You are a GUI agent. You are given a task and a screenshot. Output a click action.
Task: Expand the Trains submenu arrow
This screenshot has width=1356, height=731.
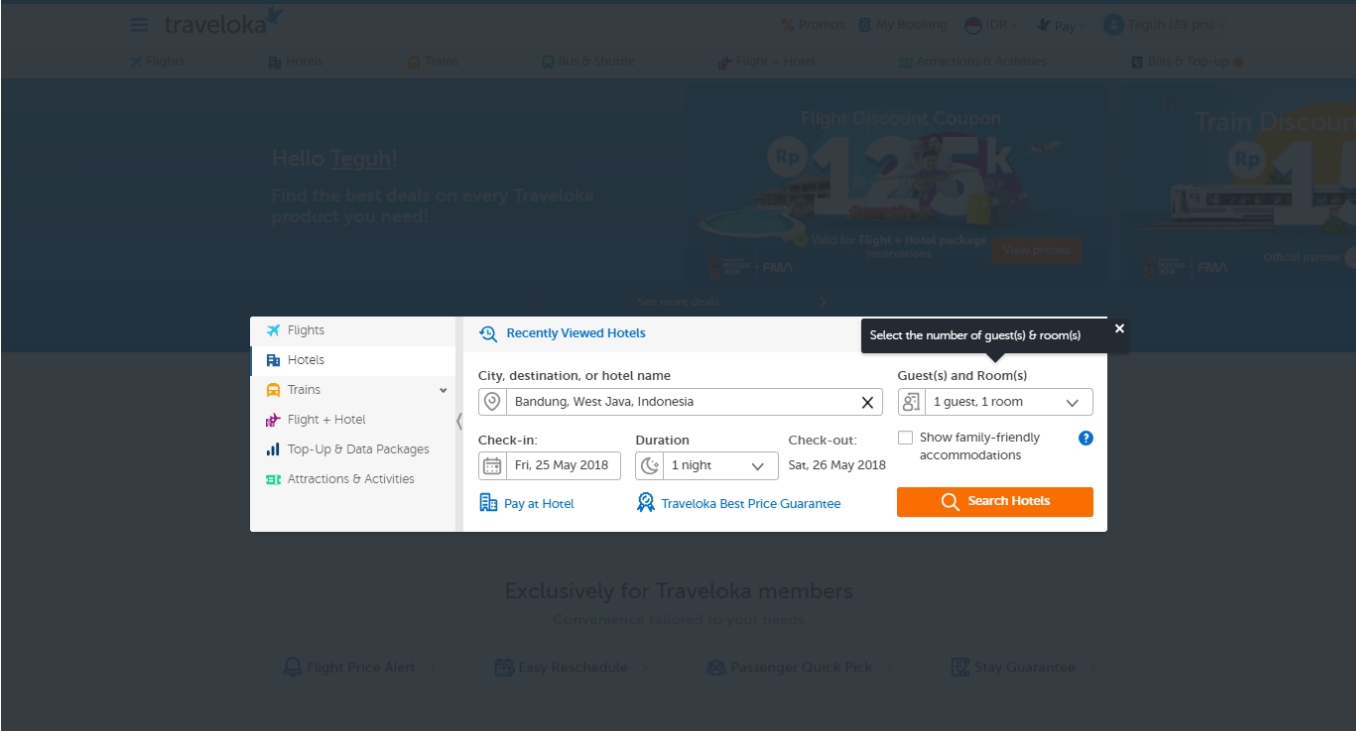[x=443, y=390]
